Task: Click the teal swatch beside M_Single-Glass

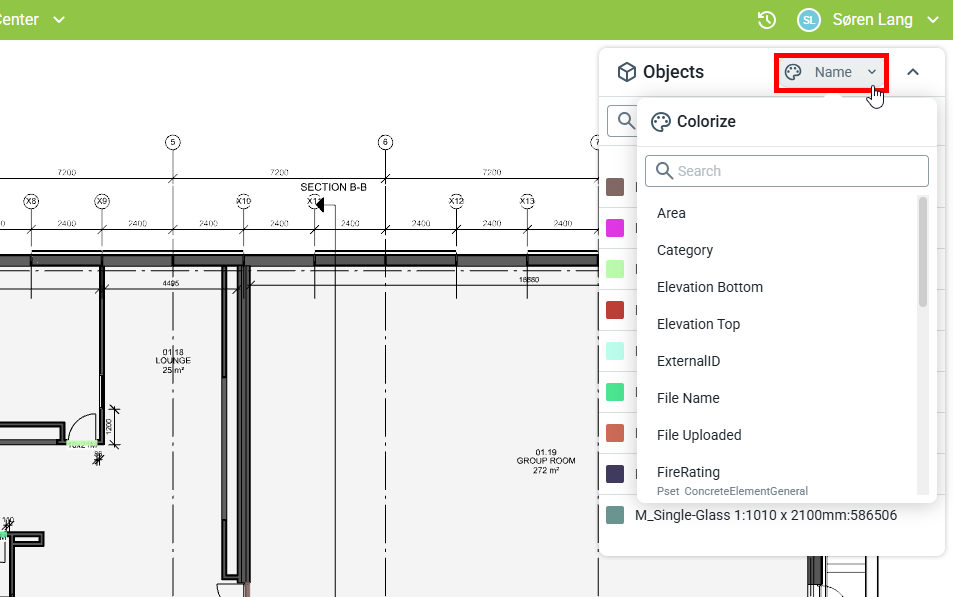Action: 615,515
